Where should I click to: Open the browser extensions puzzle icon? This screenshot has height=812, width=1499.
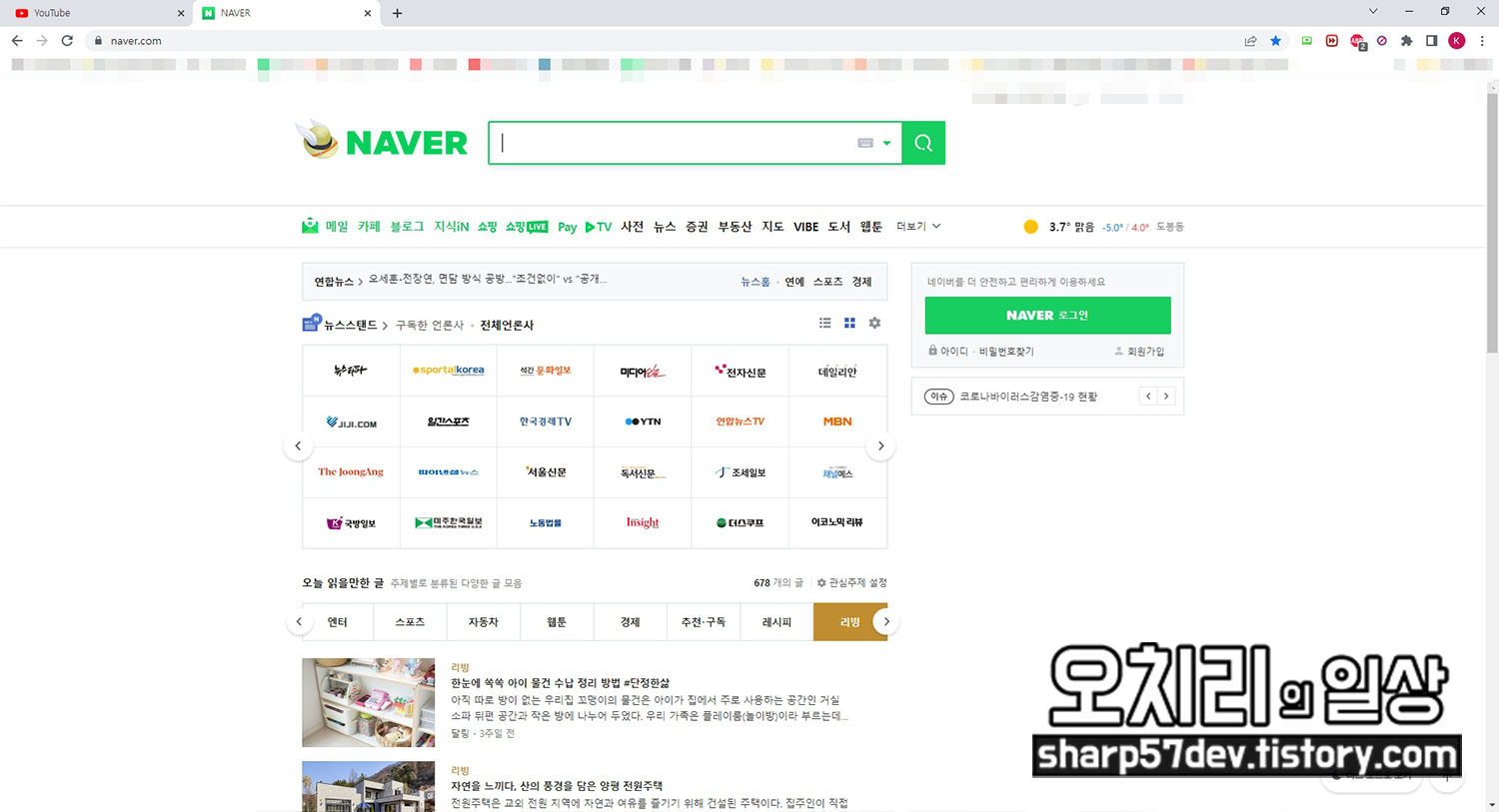click(1406, 41)
